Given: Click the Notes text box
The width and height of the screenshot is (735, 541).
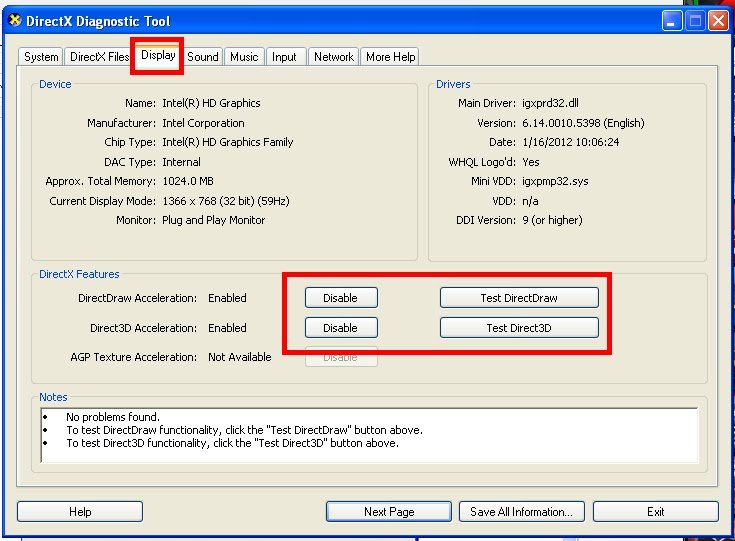Looking at the screenshot, I should click(370, 435).
